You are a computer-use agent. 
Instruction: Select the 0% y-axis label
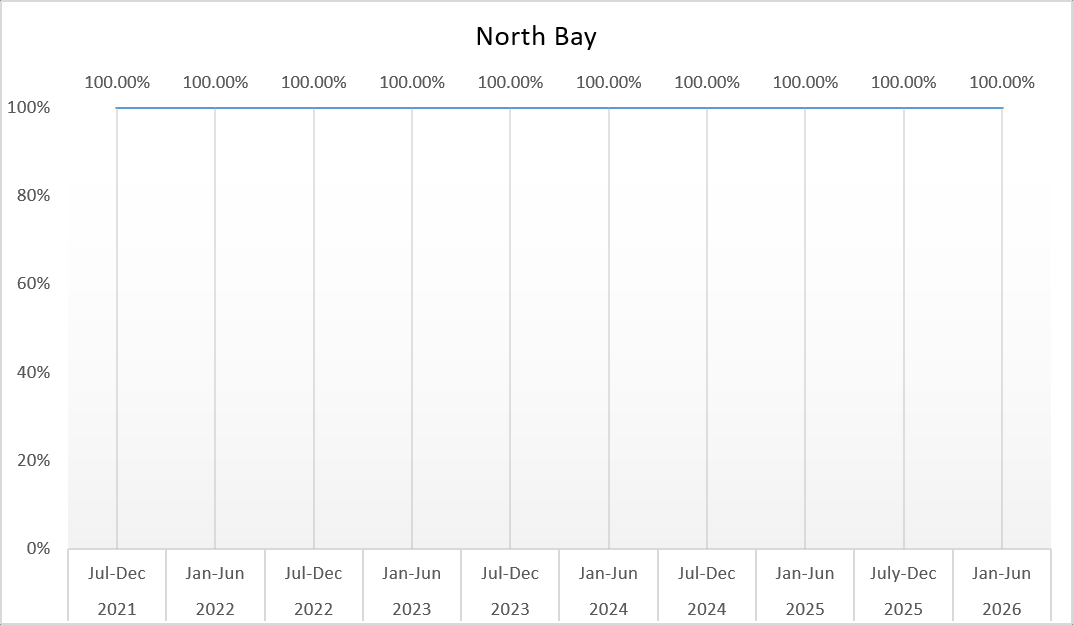click(x=38, y=548)
